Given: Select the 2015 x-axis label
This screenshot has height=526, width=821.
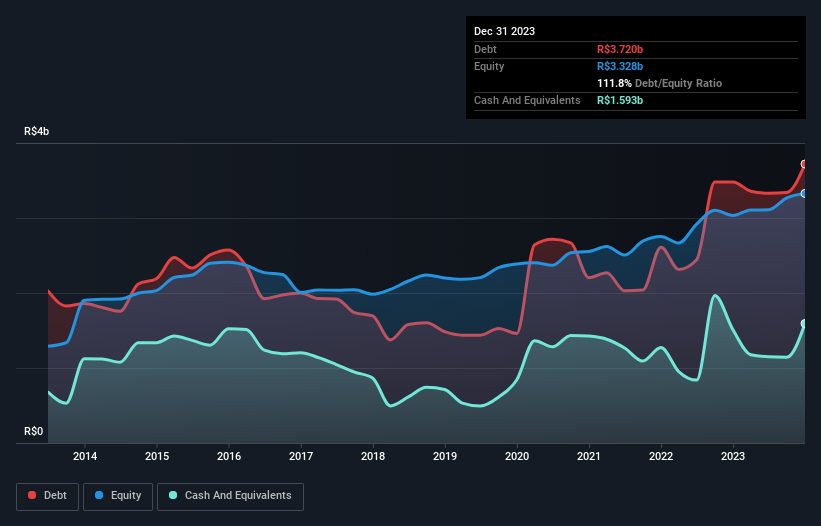Looking at the screenshot, I should [x=157, y=456].
